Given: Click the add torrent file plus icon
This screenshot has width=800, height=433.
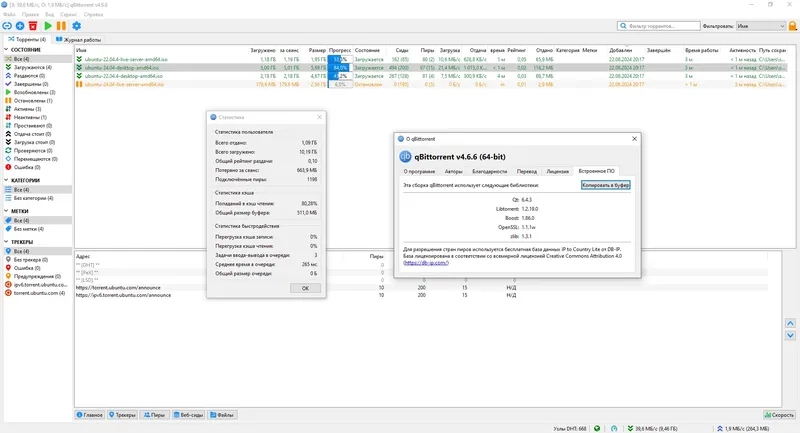Looking at the screenshot, I should tap(20, 26).
